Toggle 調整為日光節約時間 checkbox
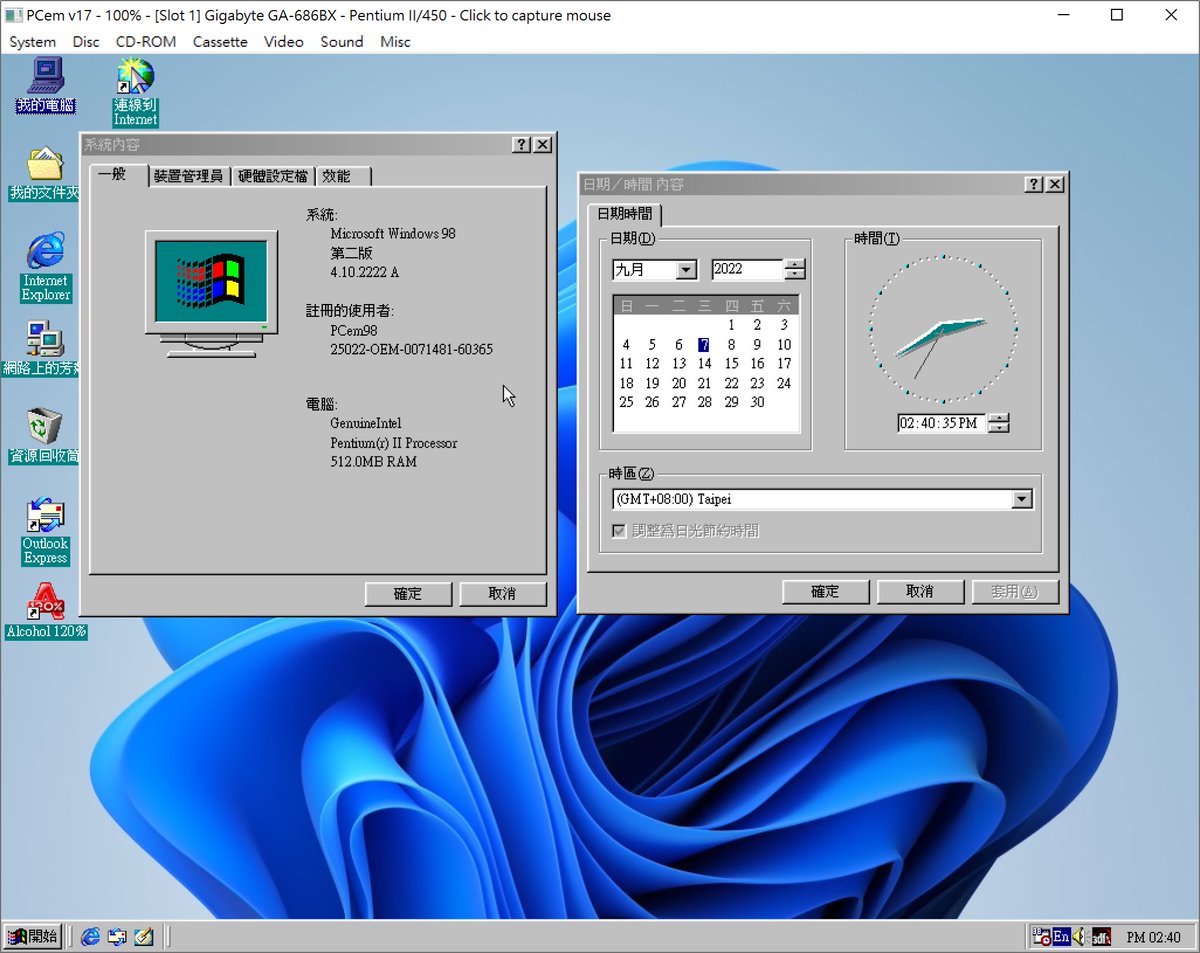 coord(619,531)
